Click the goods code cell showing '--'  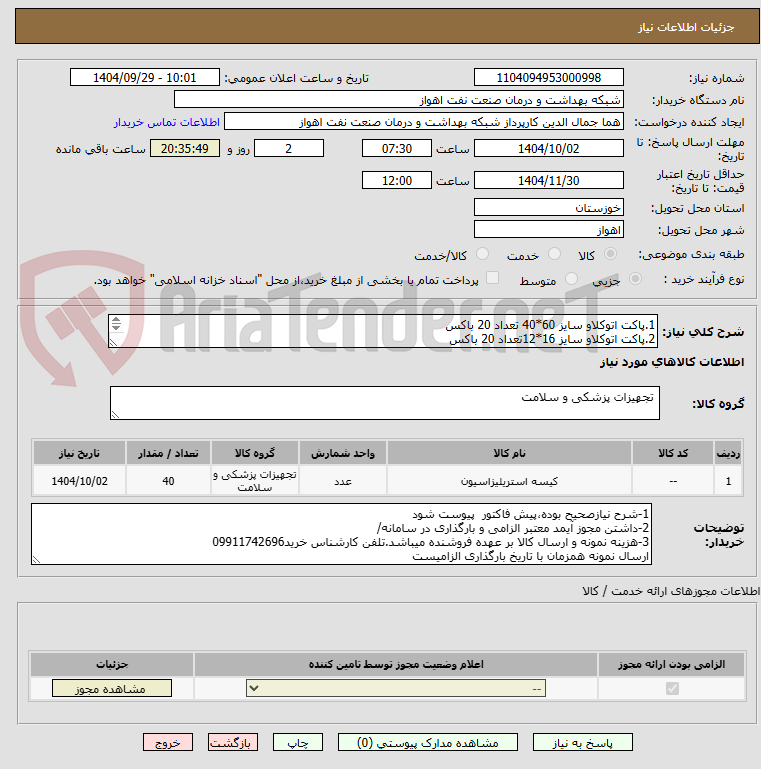coord(672,481)
